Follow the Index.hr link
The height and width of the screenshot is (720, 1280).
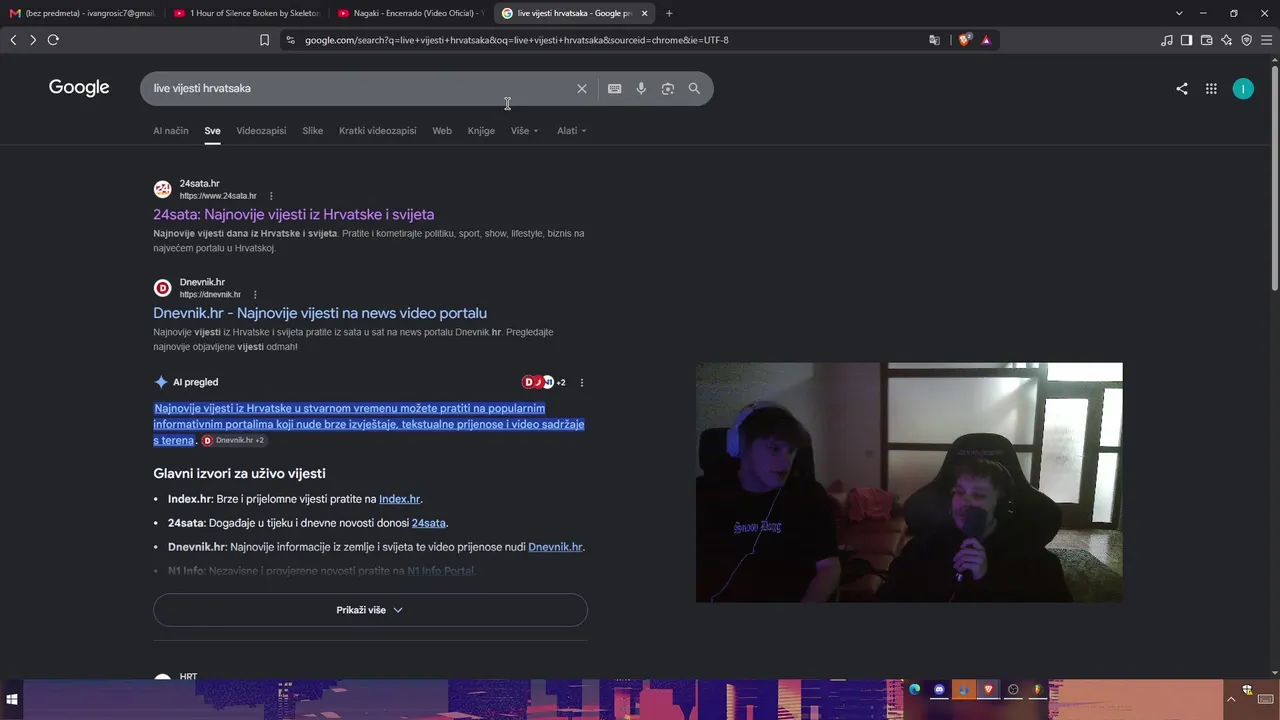click(400, 499)
